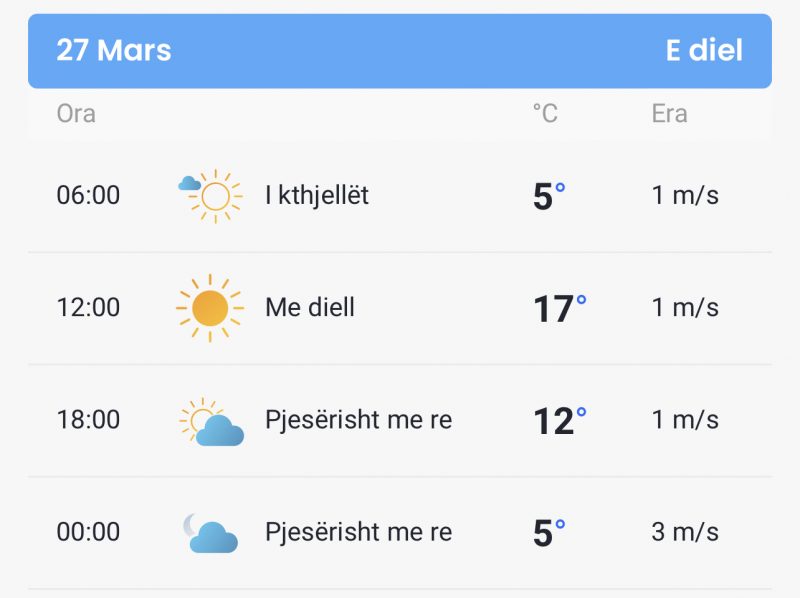Click the 17° temperature value
This screenshot has width=800, height=598.
pos(560,309)
